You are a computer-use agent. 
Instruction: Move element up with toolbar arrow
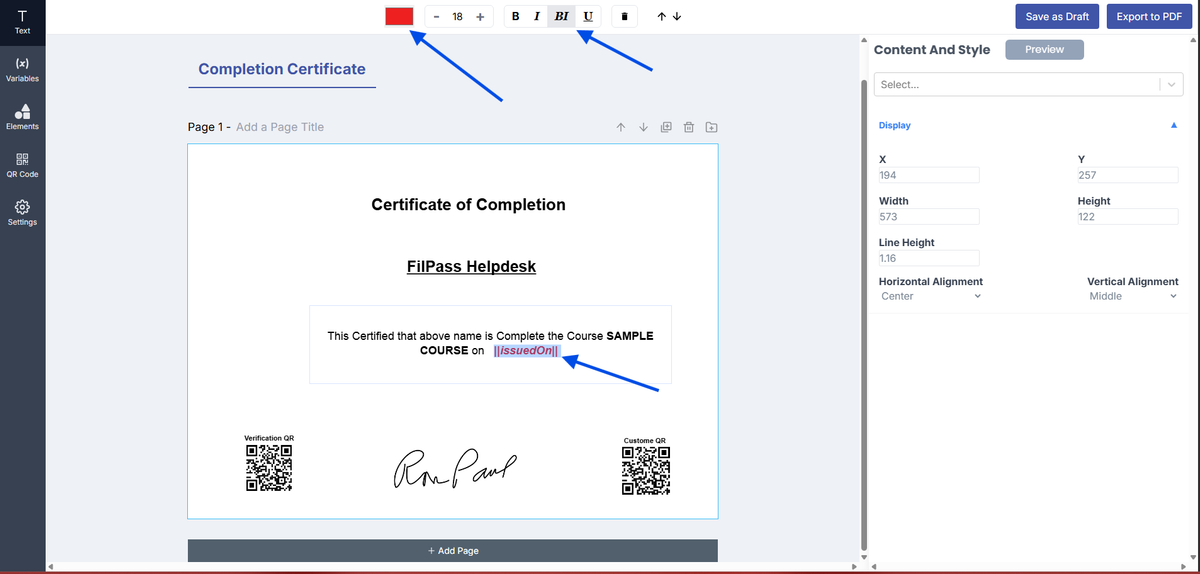coord(661,17)
